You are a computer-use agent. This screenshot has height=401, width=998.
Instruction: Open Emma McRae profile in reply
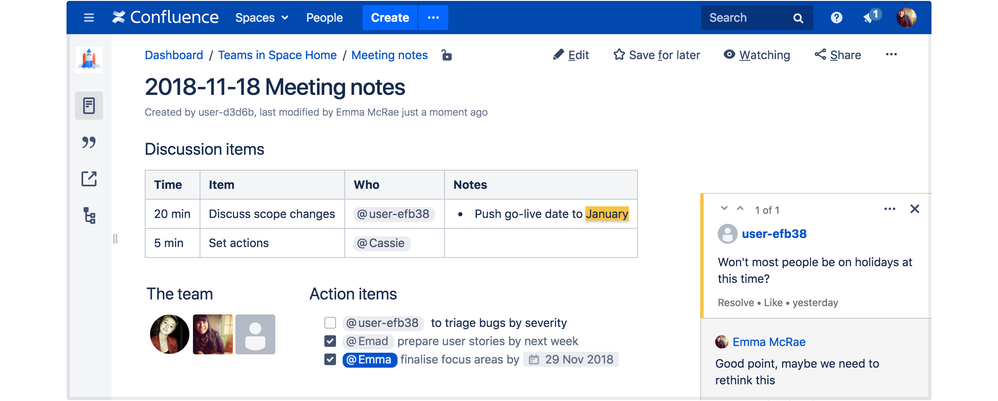(x=769, y=342)
